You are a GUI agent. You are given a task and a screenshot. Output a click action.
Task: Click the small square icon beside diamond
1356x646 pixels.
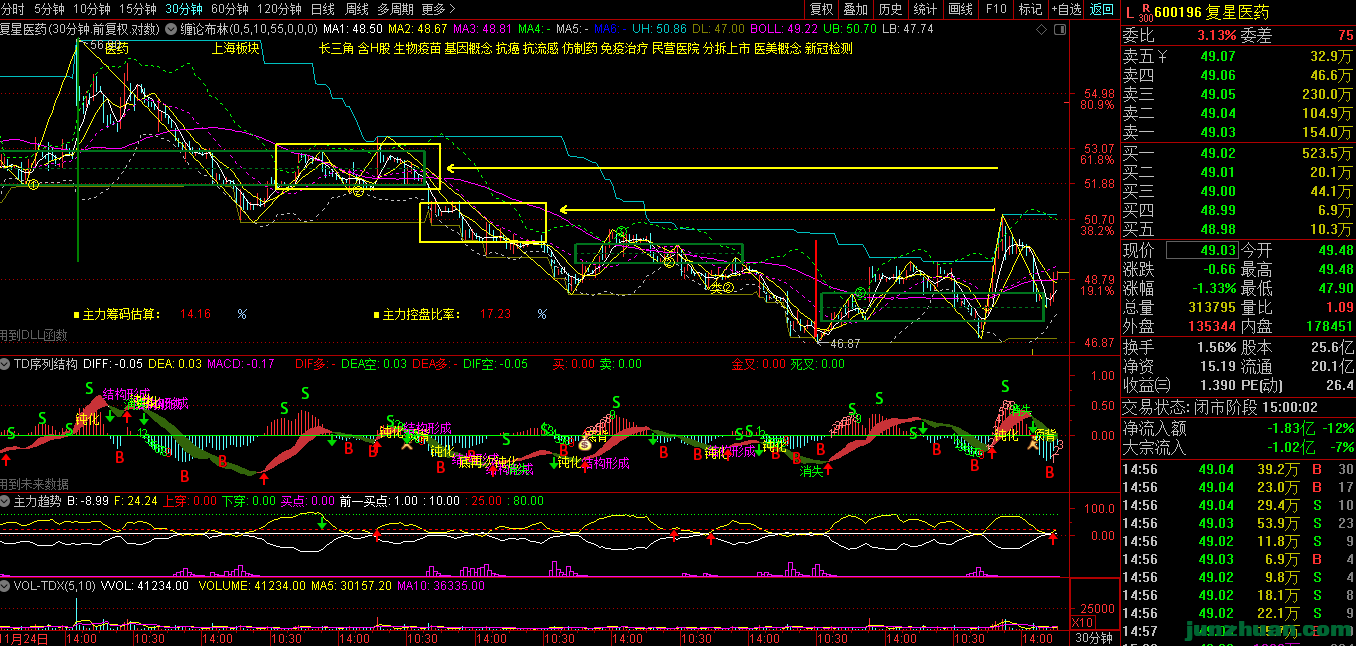point(1061,28)
